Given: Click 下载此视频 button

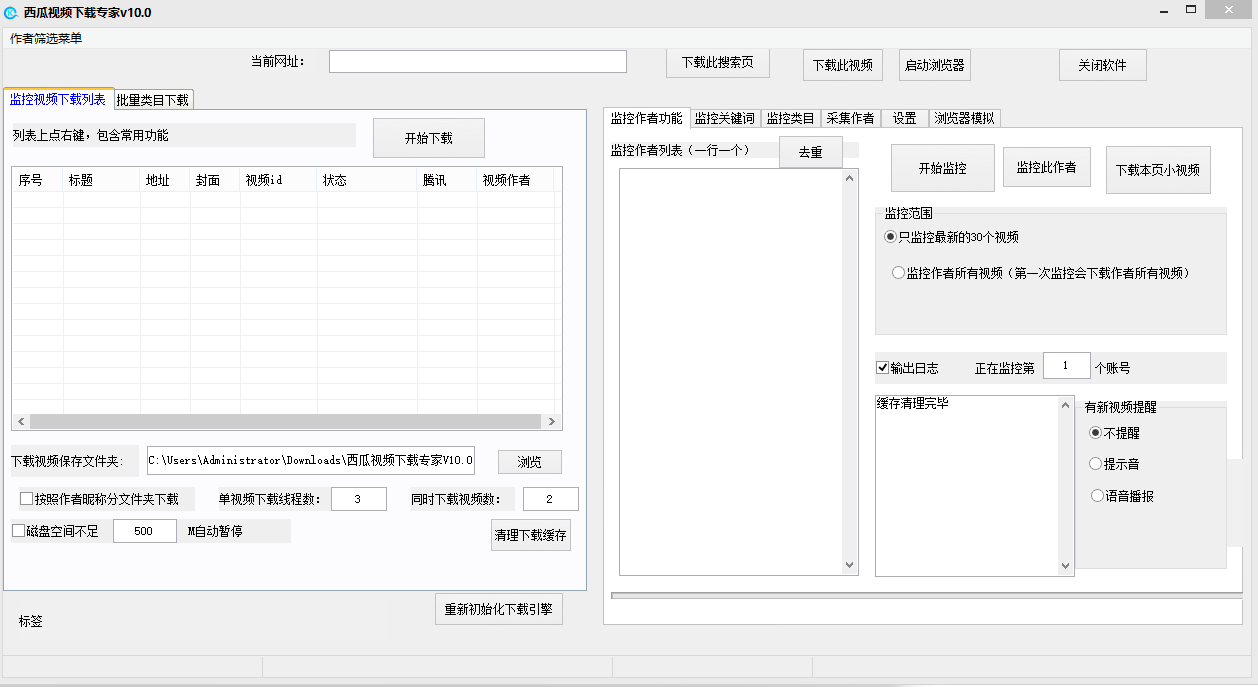Looking at the screenshot, I should pyautogui.click(x=842, y=65).
